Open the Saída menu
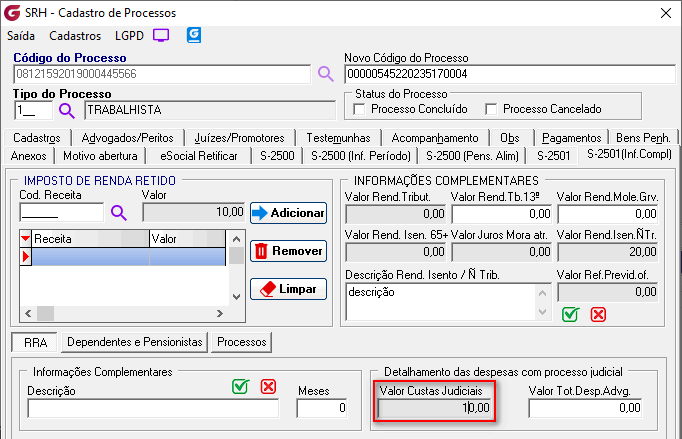 pyautogui.click(x=21, y=36)
